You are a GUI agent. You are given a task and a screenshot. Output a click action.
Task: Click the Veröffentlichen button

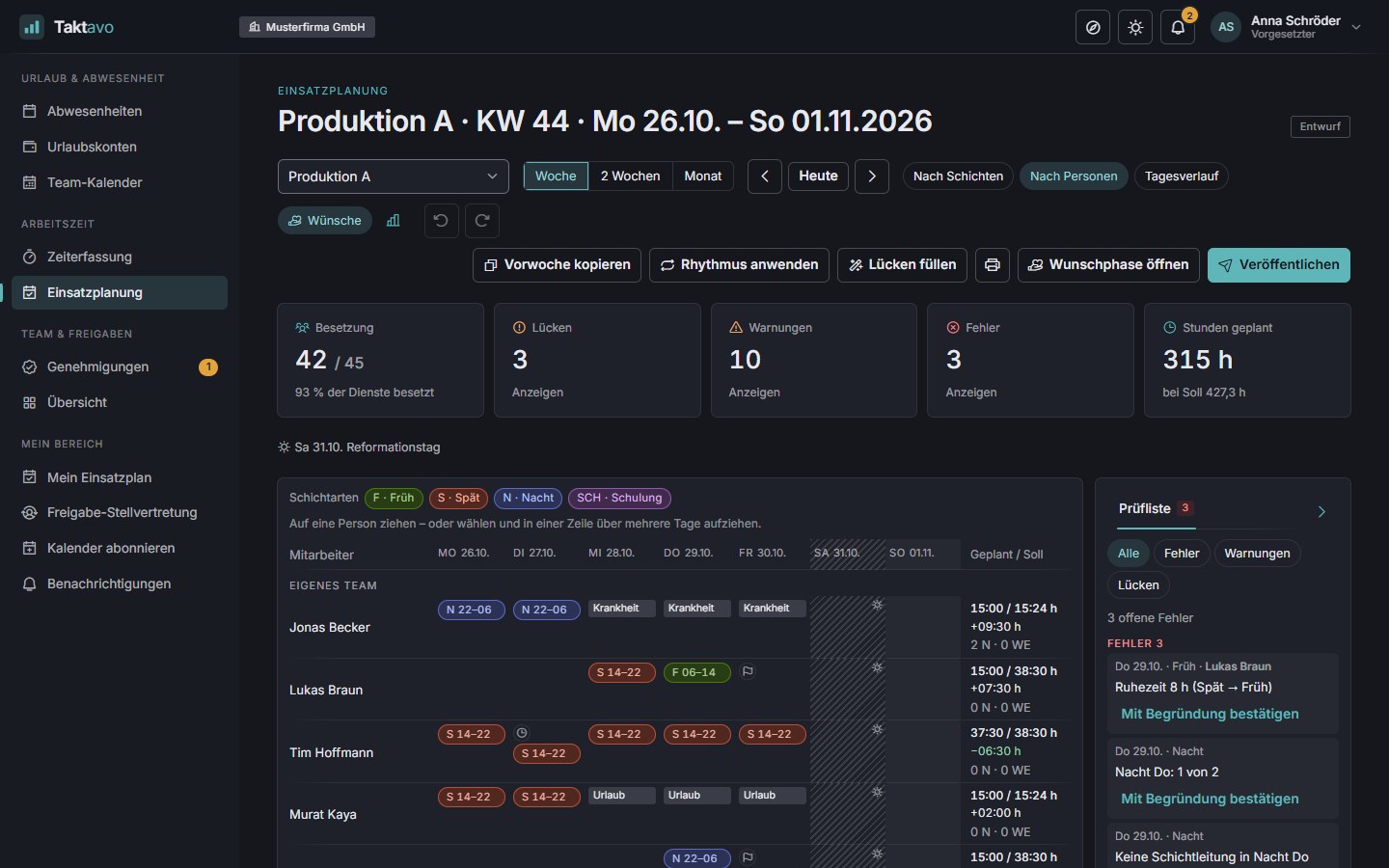tap(1279, 264)
